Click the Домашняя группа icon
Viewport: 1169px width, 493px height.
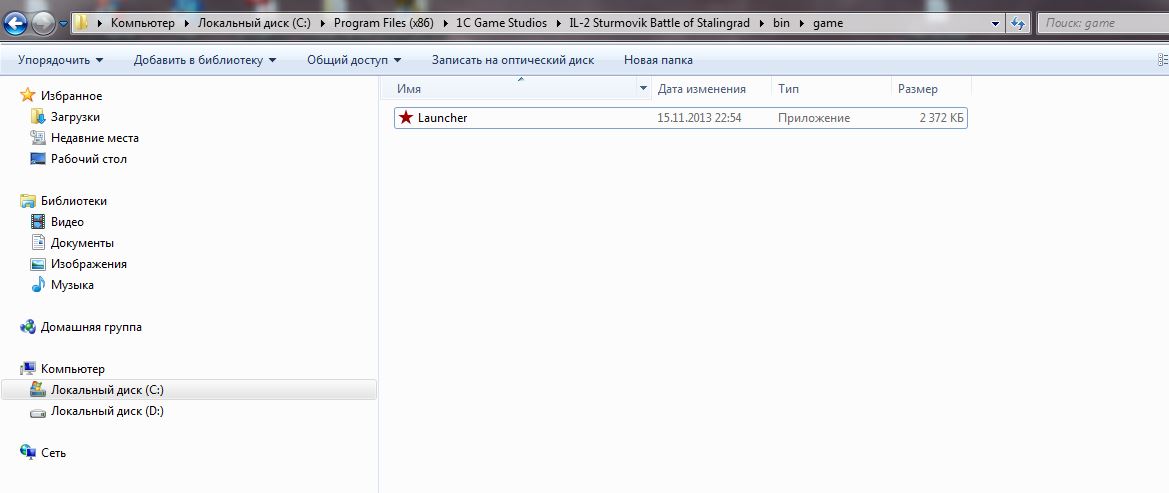point(28,327)
